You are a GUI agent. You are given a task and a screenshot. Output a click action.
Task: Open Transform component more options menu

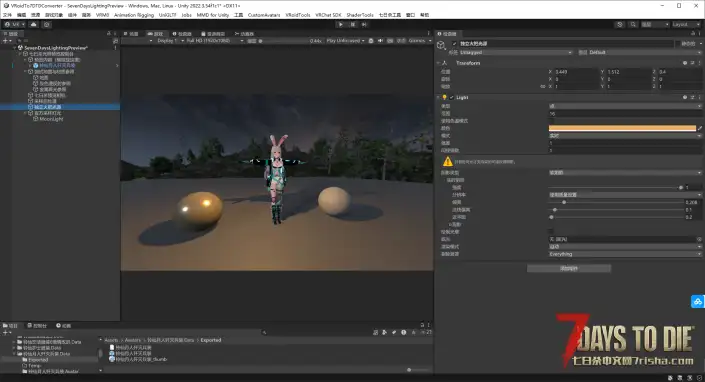click(700, 63)
